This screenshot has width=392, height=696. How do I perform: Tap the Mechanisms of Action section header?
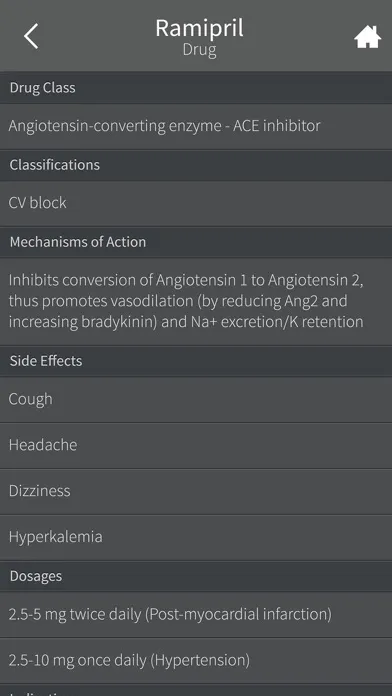tap(196, 242)
